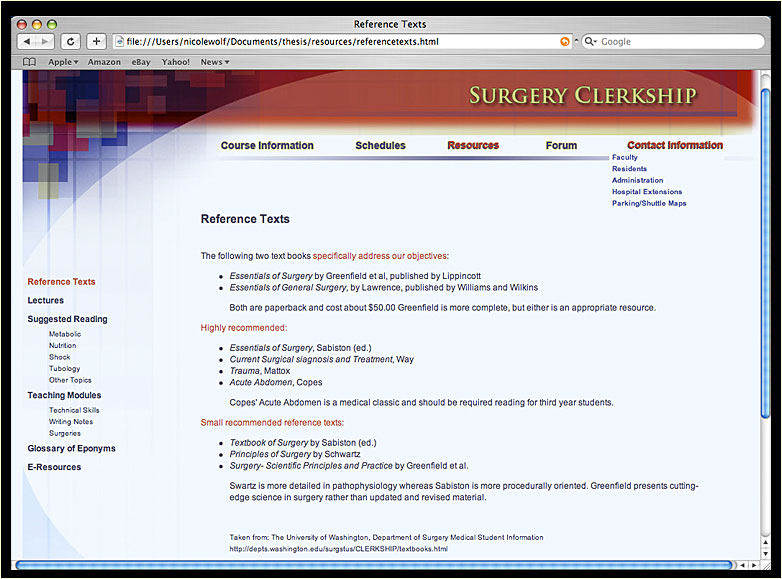Select Hospital Extensions submenu item
The height and width of the screenshot is (579, 782).
[647, 192]
